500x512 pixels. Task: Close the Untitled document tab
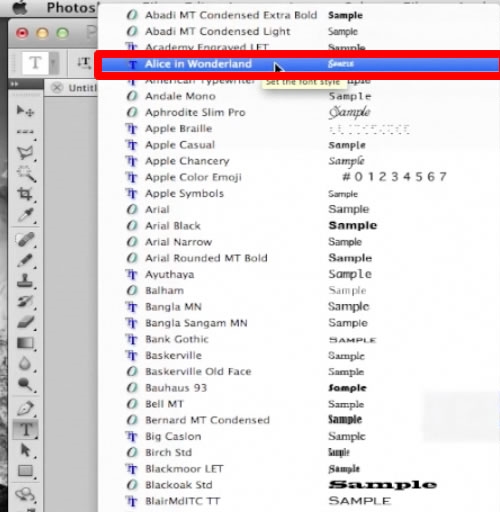coord(57,88)
